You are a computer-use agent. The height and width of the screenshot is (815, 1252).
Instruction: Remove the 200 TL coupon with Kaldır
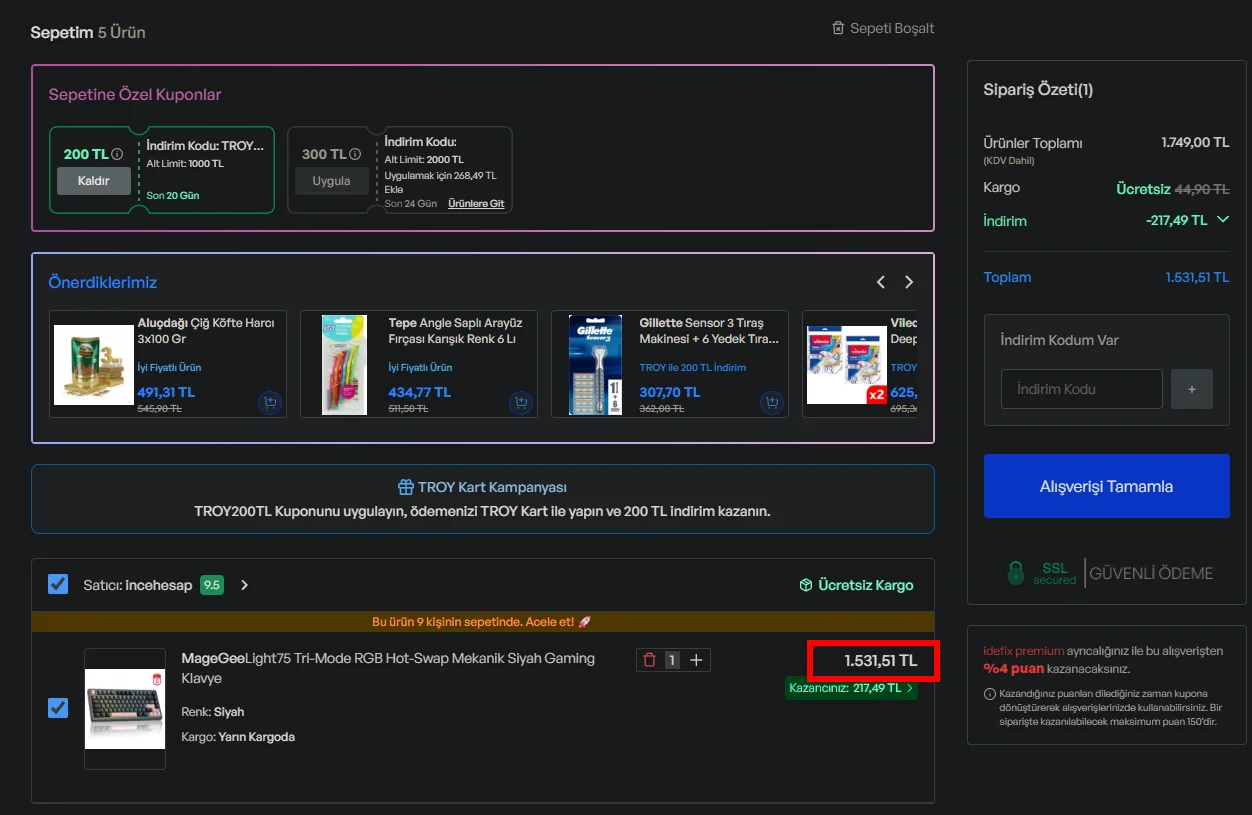[94, 181]
